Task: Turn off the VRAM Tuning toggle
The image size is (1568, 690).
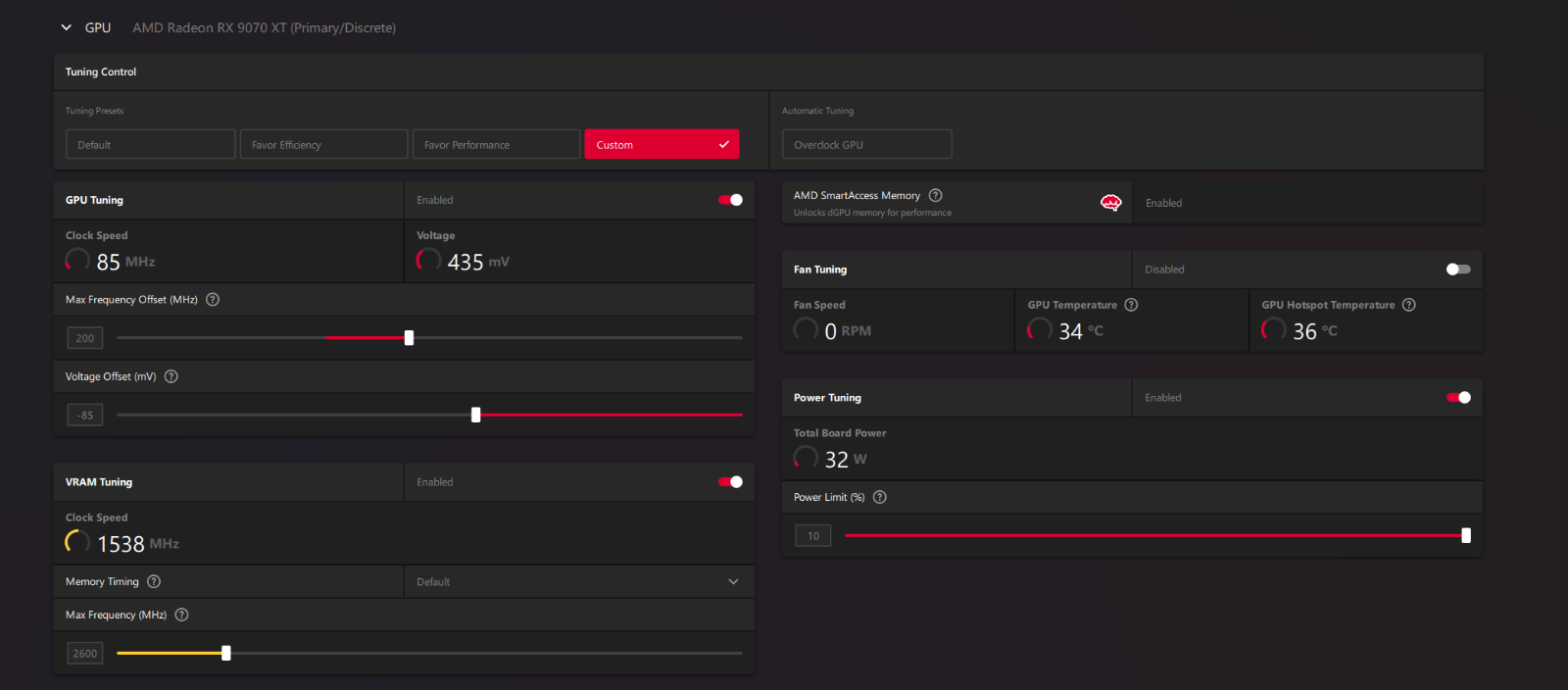Action: click(731, 482)
